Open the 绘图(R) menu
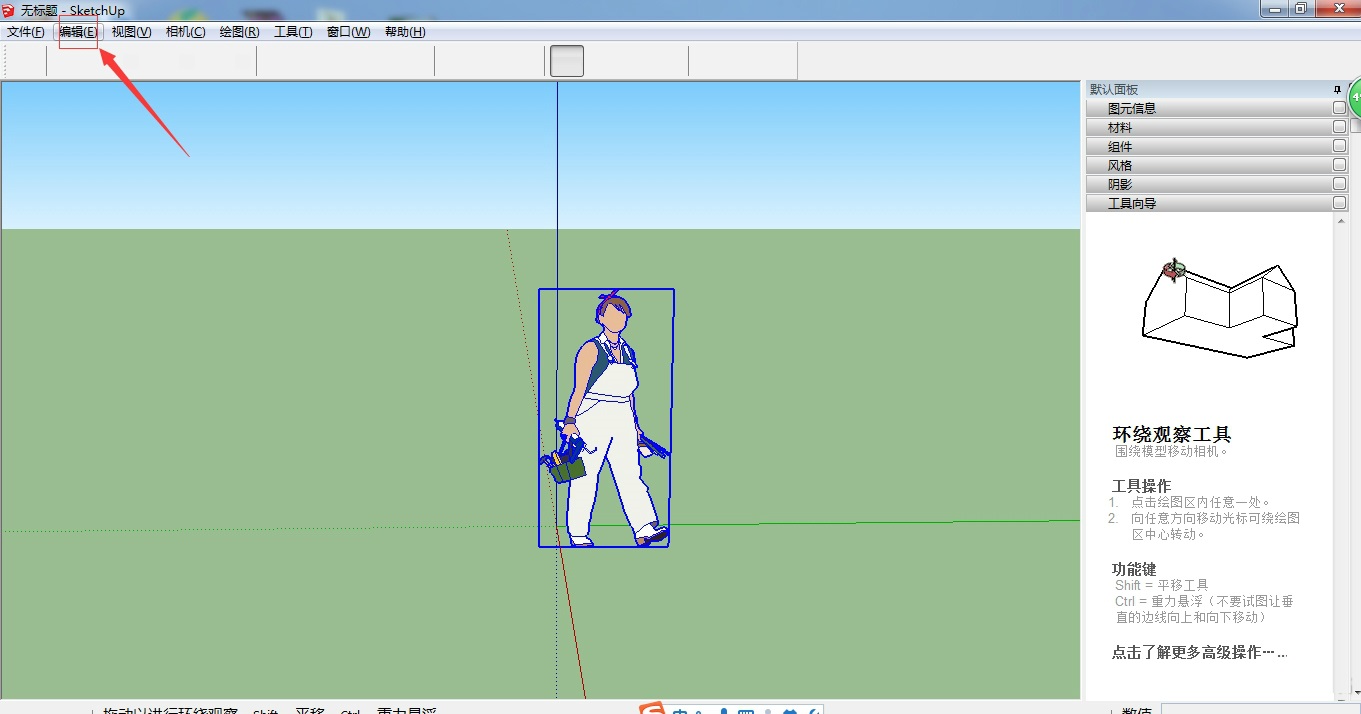The width and height of the screenshot is (1361, 714). click(x=239, y=32)
